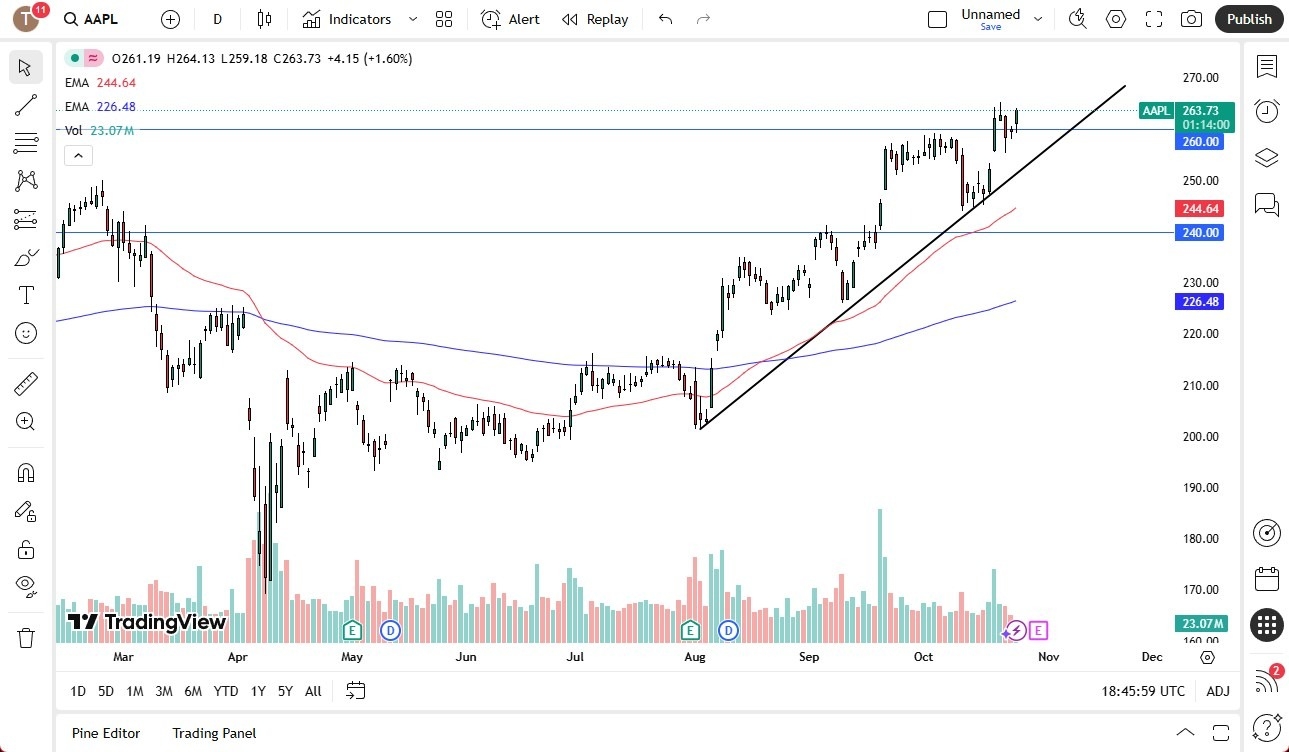
Task: Select the Emoji drawing tool
Action: [25, 333]
